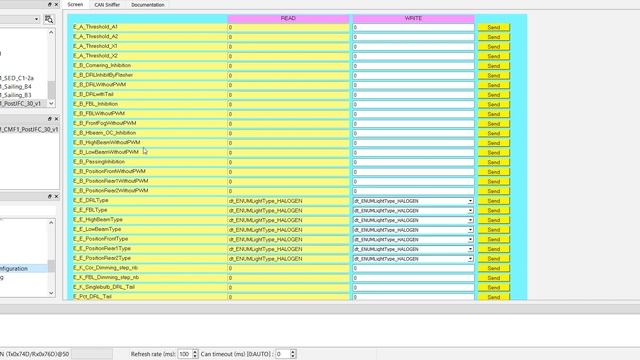Send the E_E_DRLType value
The height and width of the screenshot is (360, 640).
click(x=493, y=201)
